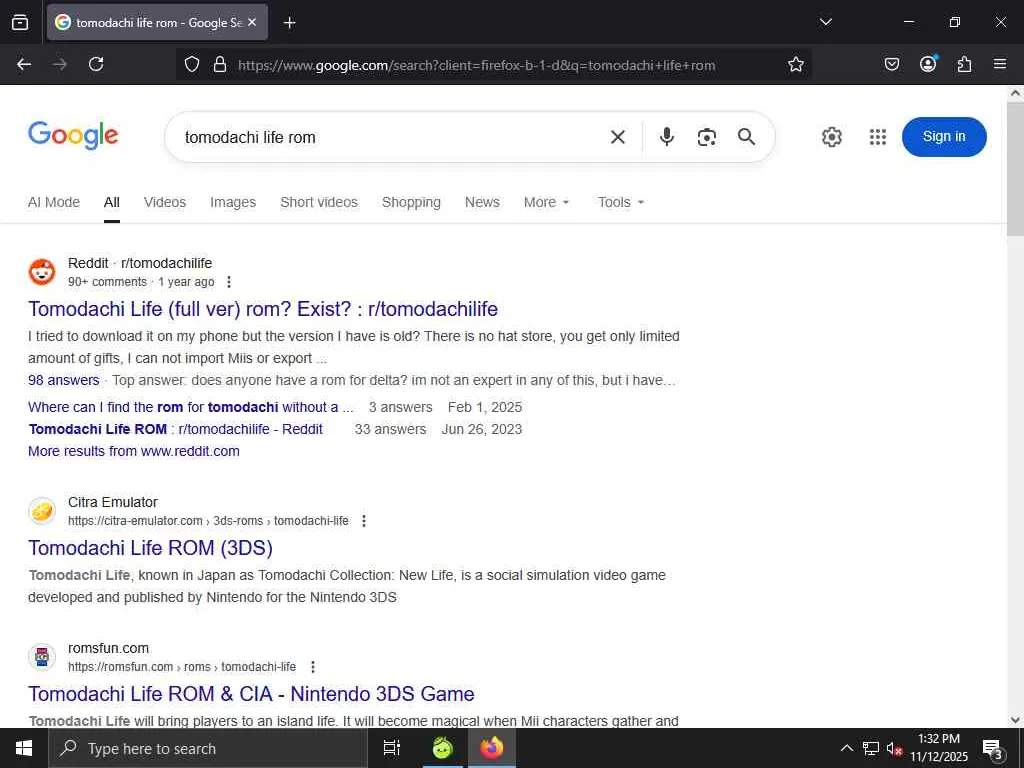Select the All results tab
Image resolution: width=1024 pixels, height=768 pixels.
[x=112, y=202]
